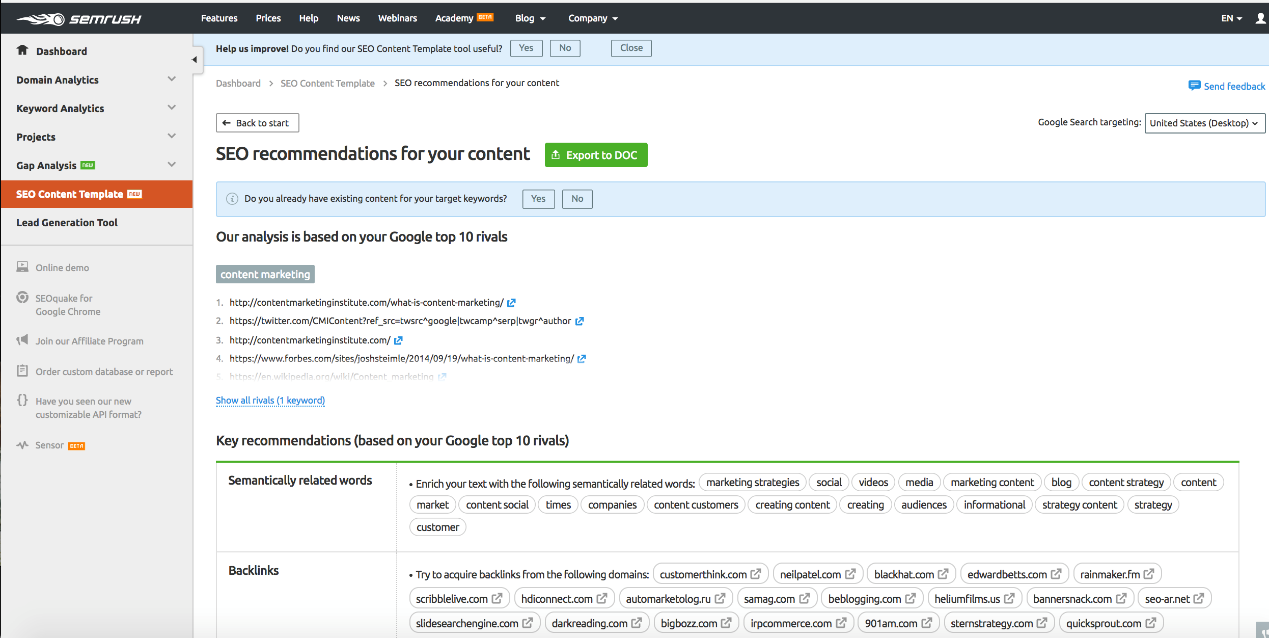This screenshot has height=638, width=1269.
Task: Select SEO Content Template in sidebar
Action: click(x=70, y=194)
